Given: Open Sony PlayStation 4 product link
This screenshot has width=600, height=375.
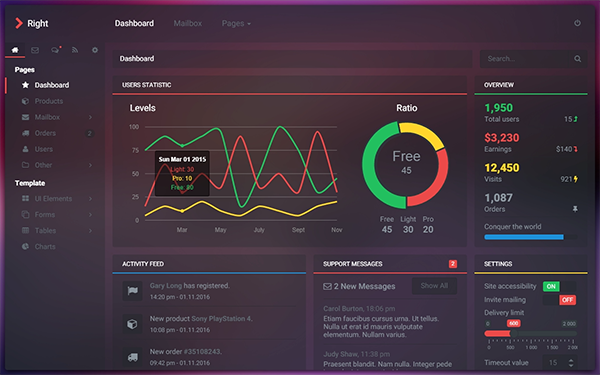Looking at the screenshot, I should (221, 318).
